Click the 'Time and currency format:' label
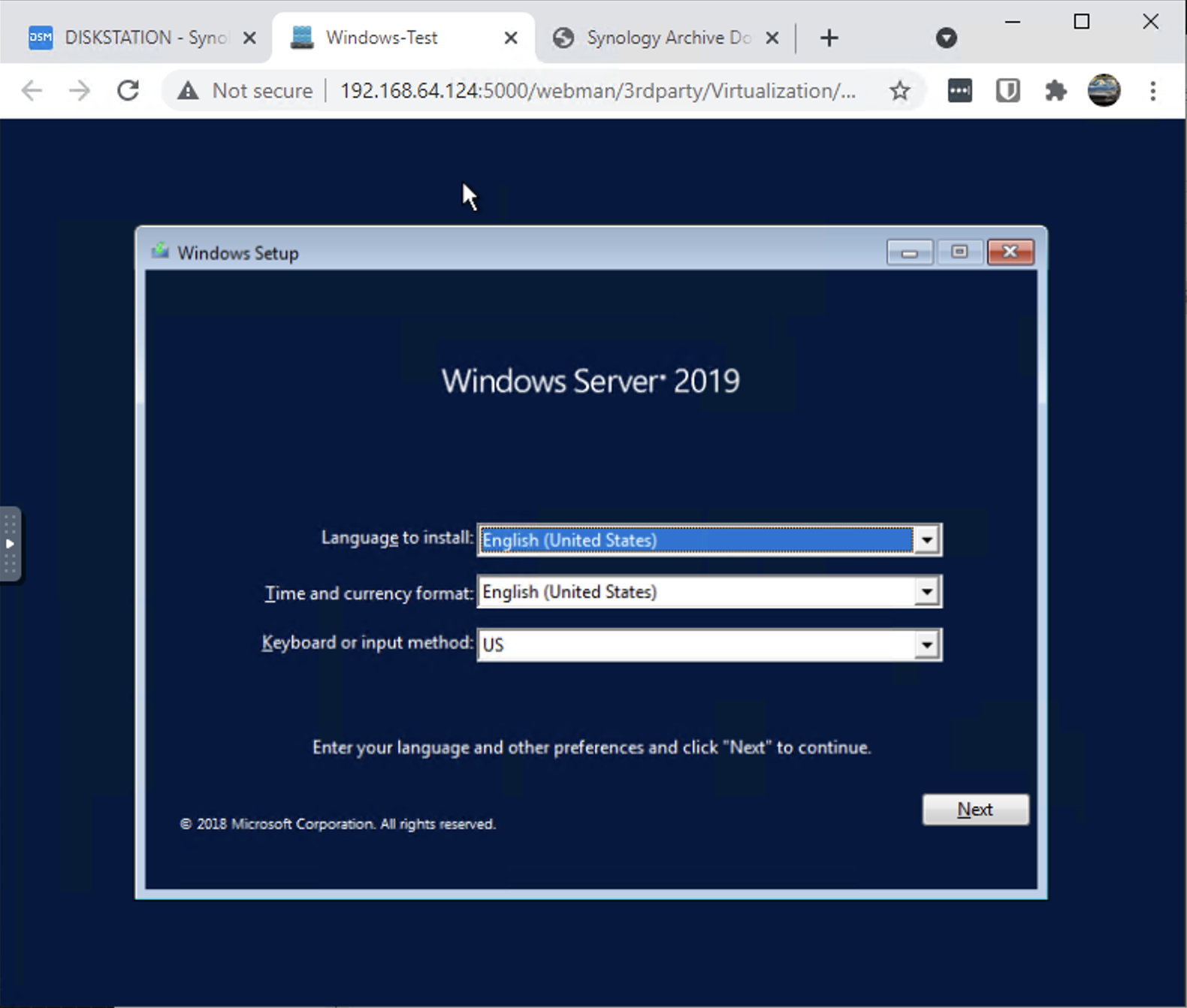Viewport: 1187px width, 1008px height. click(x=369, y=593)
